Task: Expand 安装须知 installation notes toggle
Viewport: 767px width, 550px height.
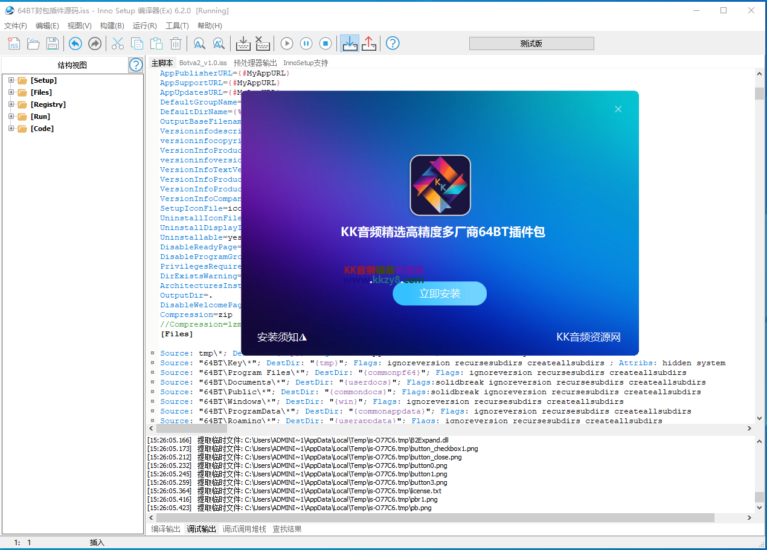Action: (281, 337)
